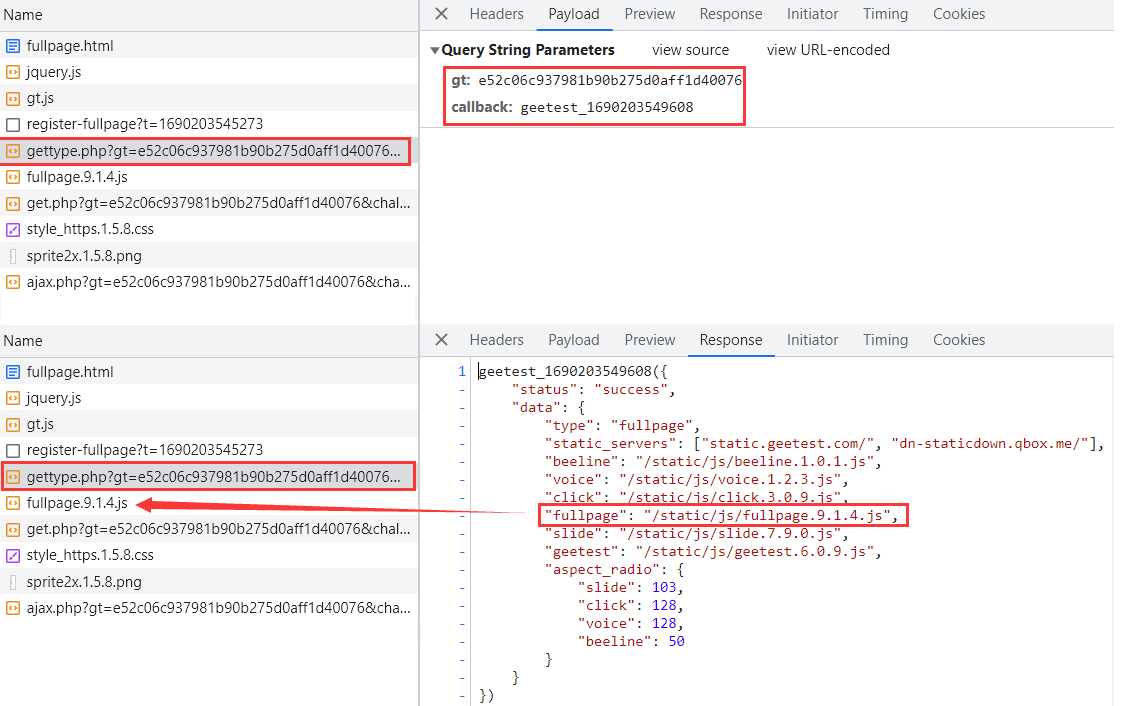
Task: Open the Timing tab in lower panel
Action: [x=885, y=340]
